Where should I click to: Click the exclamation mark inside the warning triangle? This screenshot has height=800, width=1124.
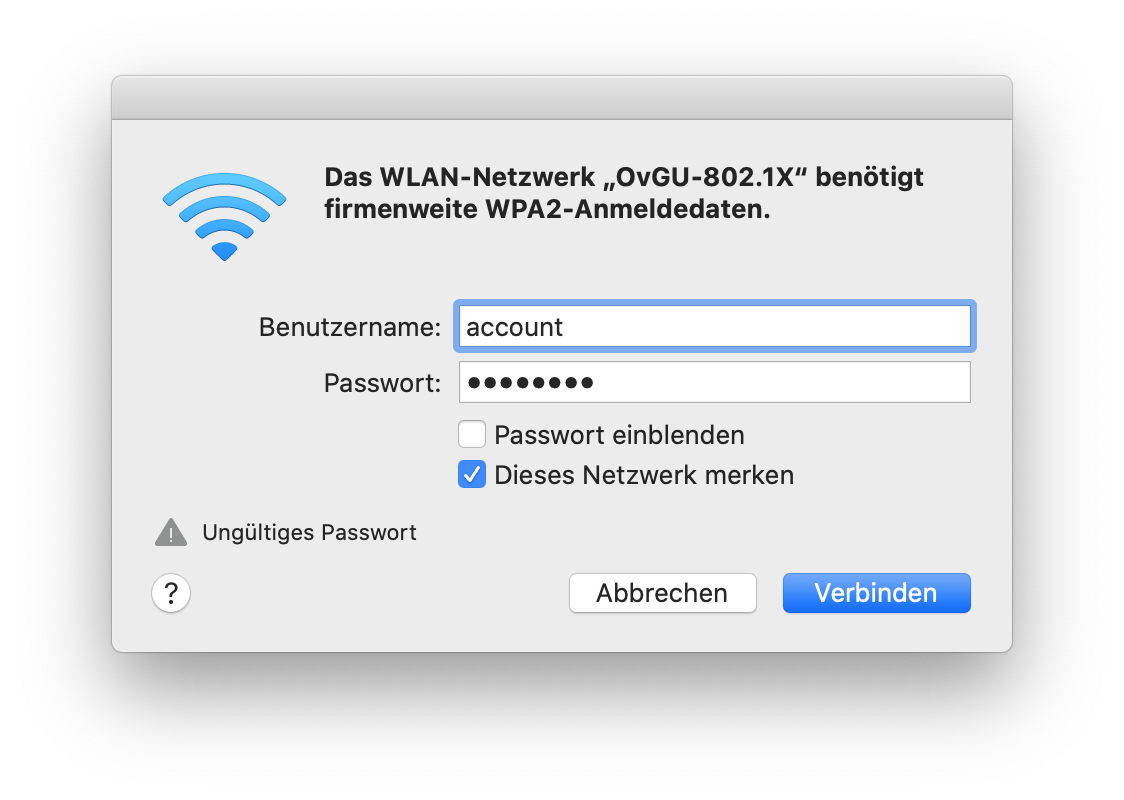click(170, 534)
